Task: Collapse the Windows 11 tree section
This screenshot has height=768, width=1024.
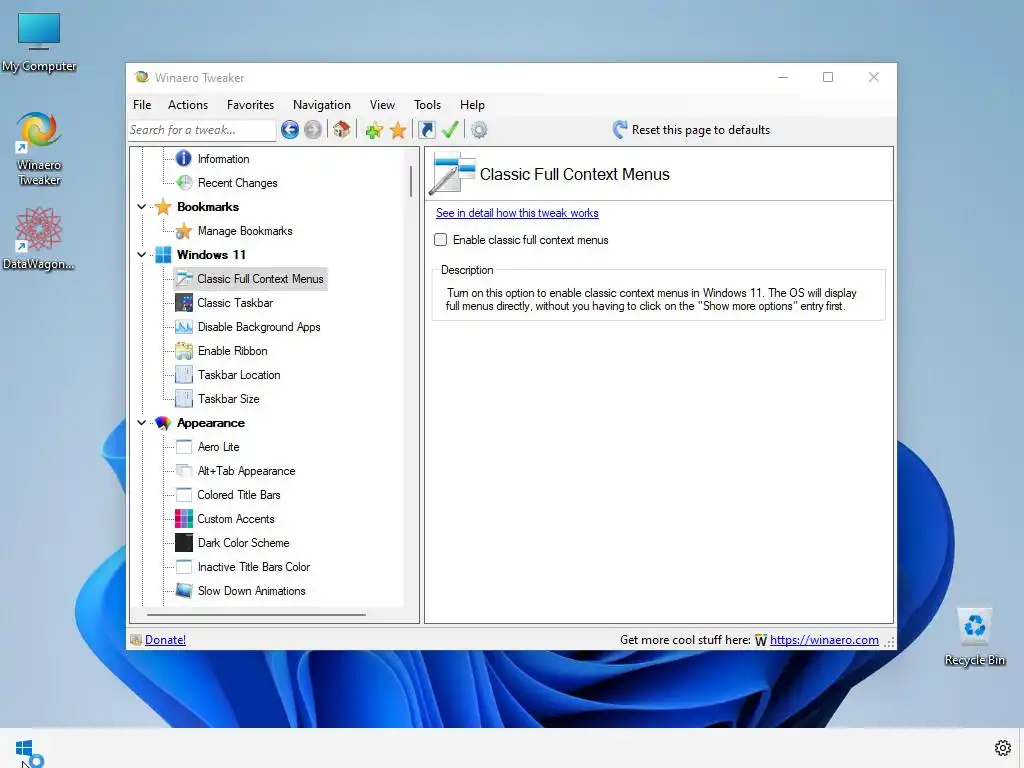Action: click(142, 255)
